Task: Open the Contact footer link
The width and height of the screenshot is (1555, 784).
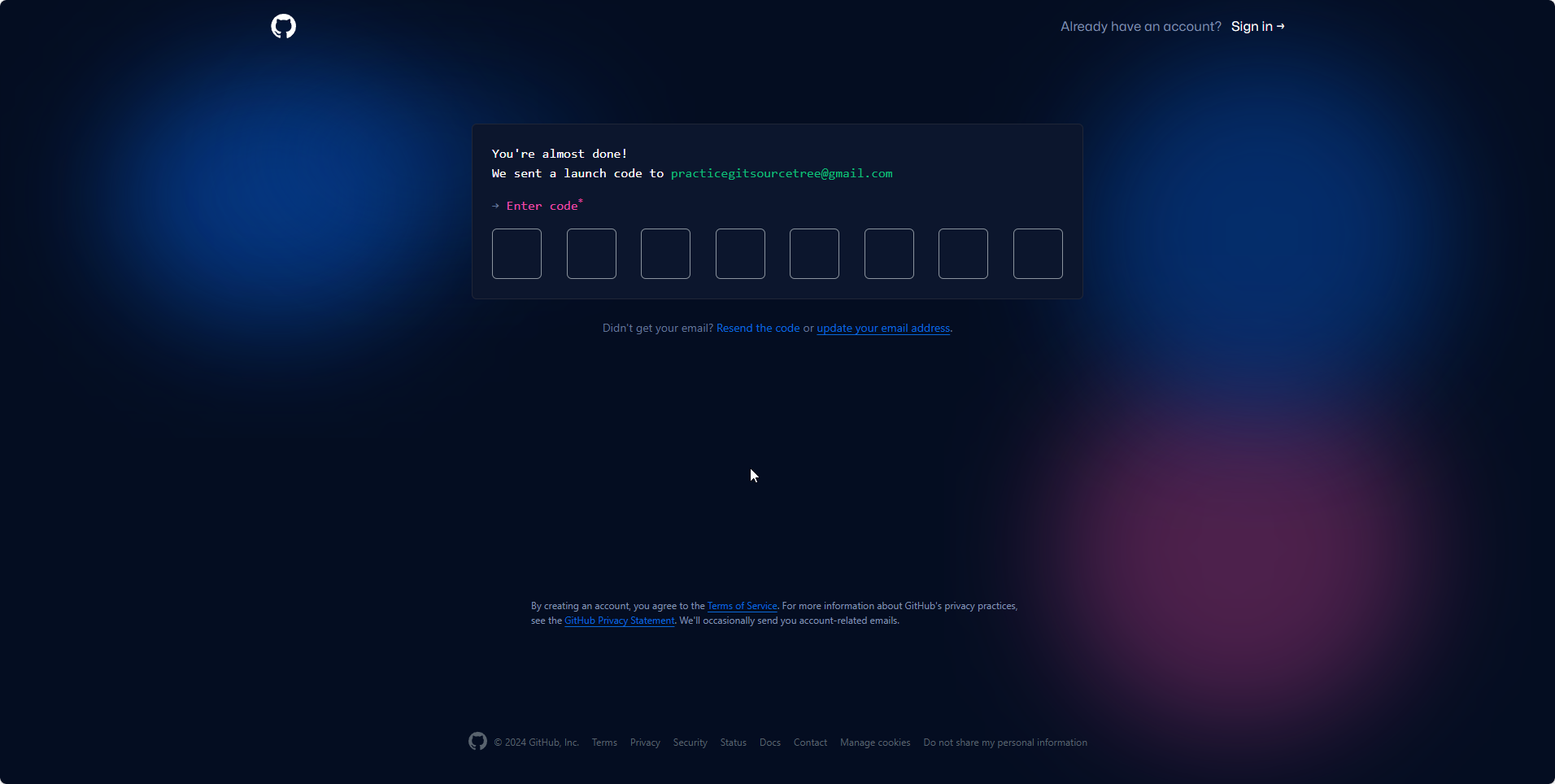Action: tap(809, 742)
